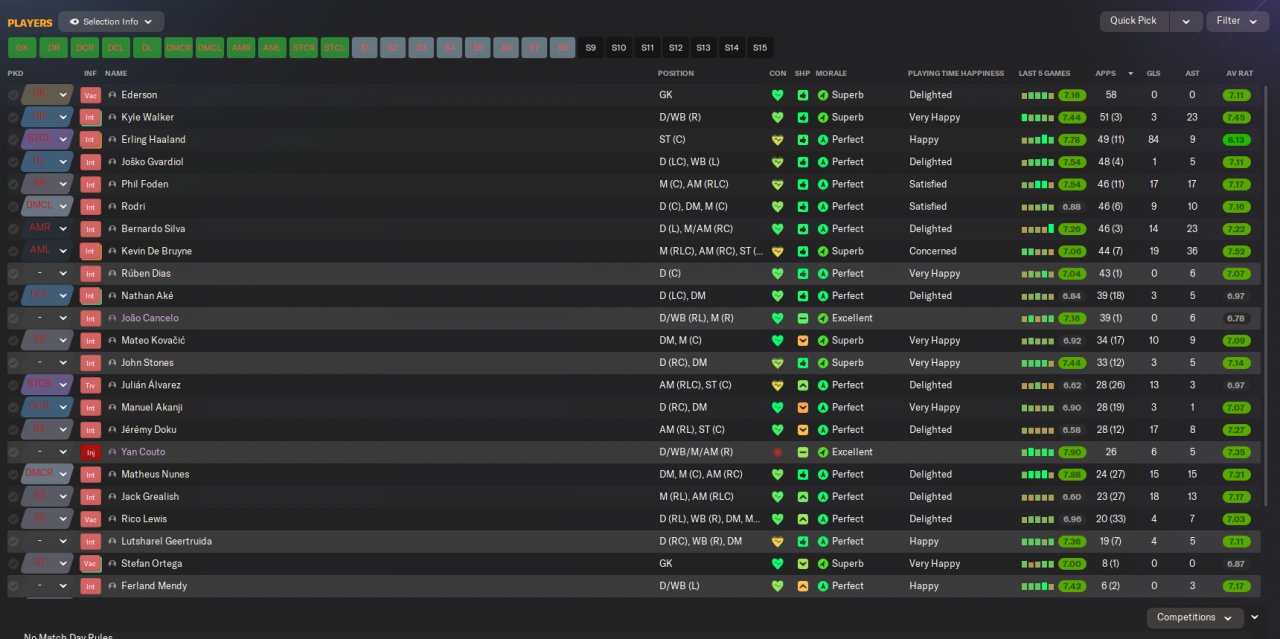Toggle selection check for Ederson
This screenshot has width=1280, height=639.
pos(13,95)
